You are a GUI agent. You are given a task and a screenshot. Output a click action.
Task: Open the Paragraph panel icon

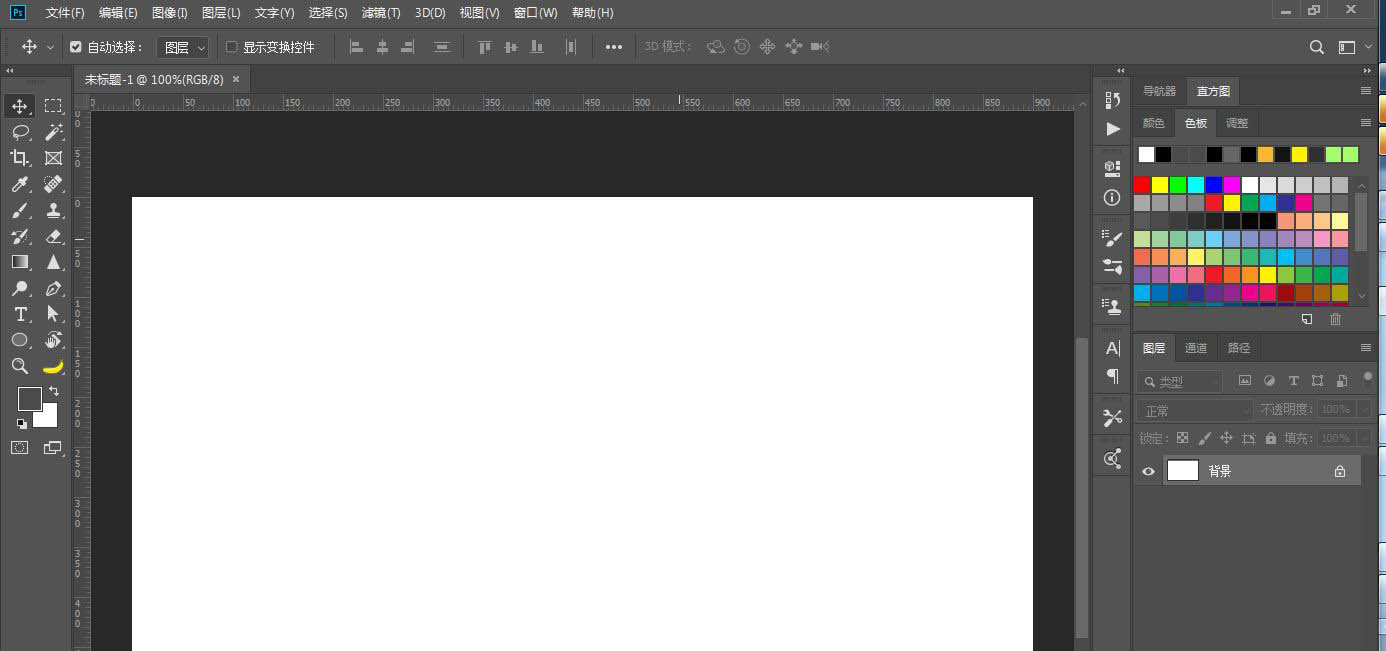pos(1112,376)
